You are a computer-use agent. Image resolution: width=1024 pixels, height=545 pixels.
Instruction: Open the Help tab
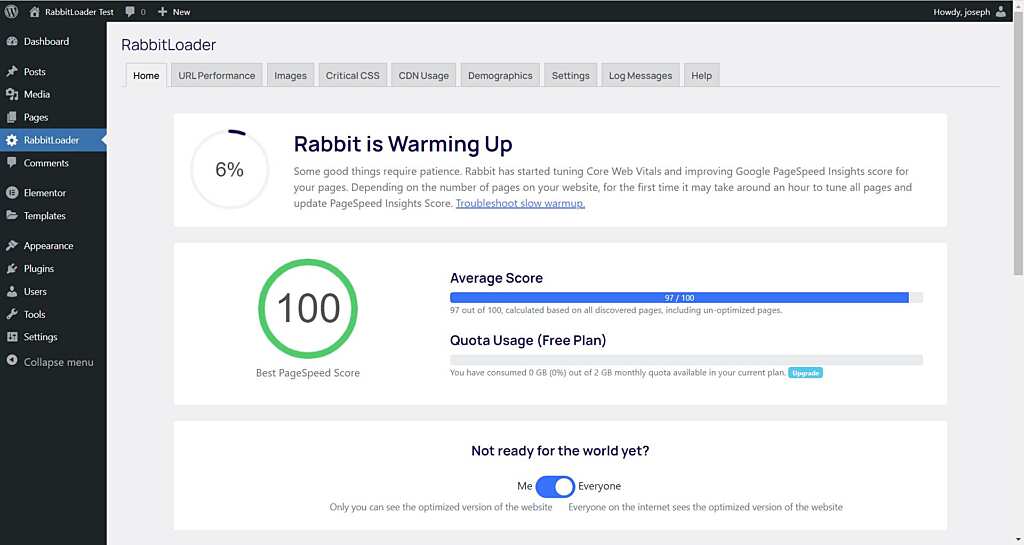[x=702, y=75]
